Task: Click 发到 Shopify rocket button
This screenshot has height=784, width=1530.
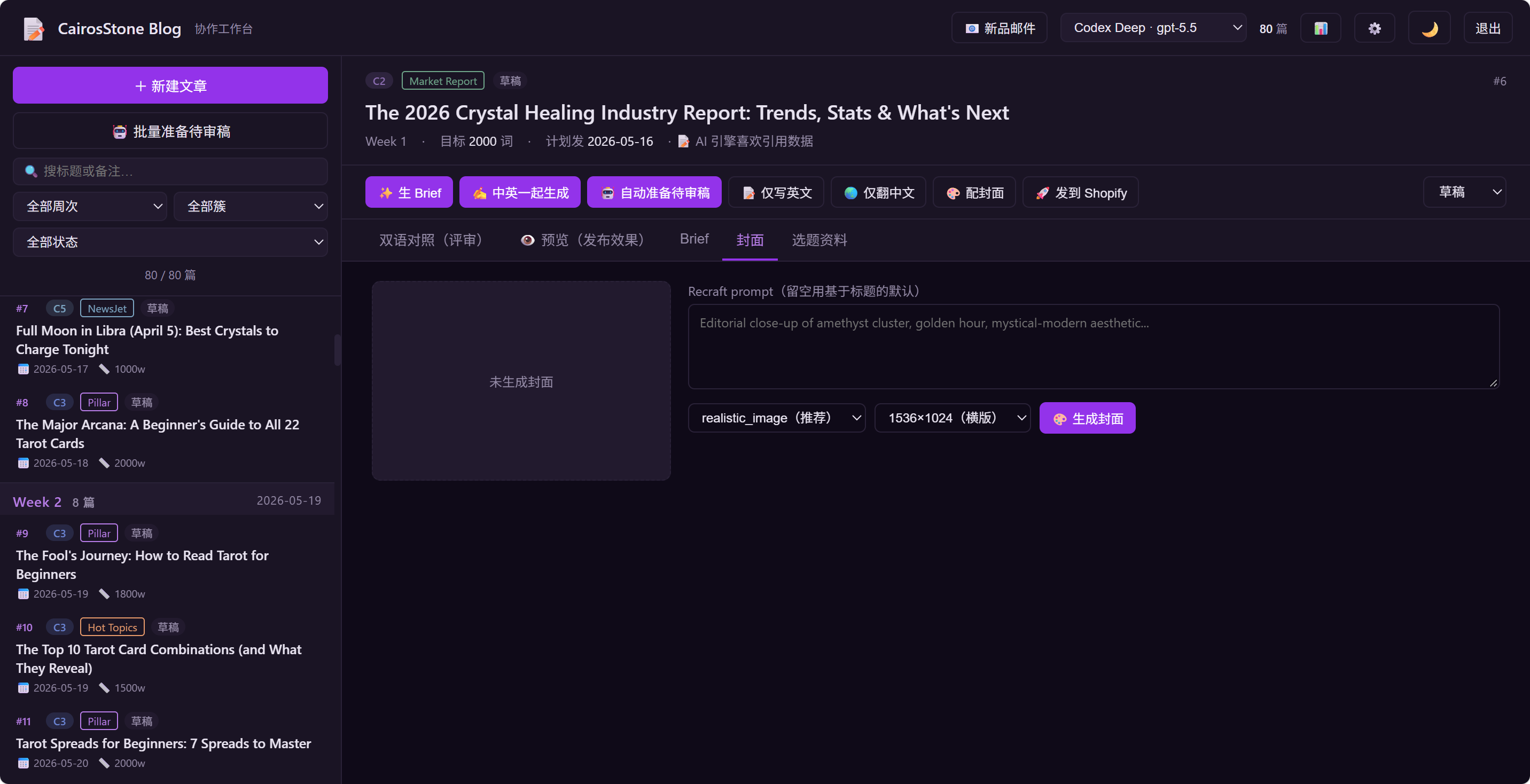Action: 1080,192
